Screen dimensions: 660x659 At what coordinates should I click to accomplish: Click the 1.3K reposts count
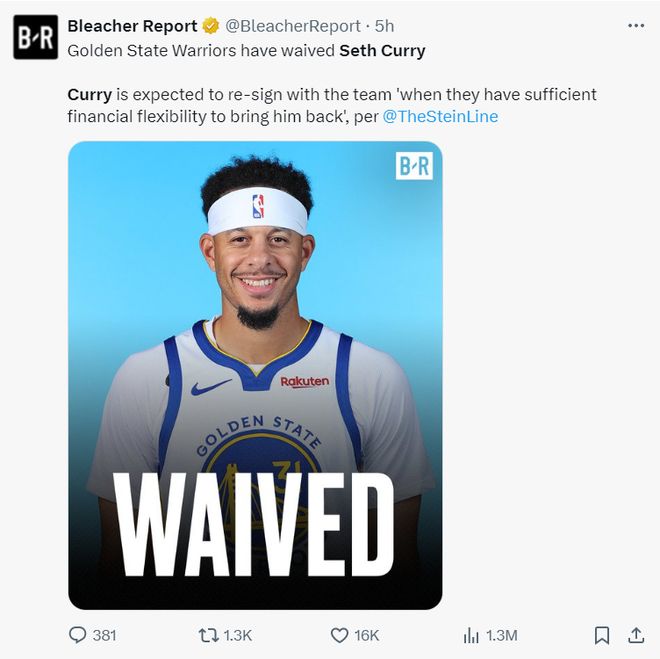point(238,635)
